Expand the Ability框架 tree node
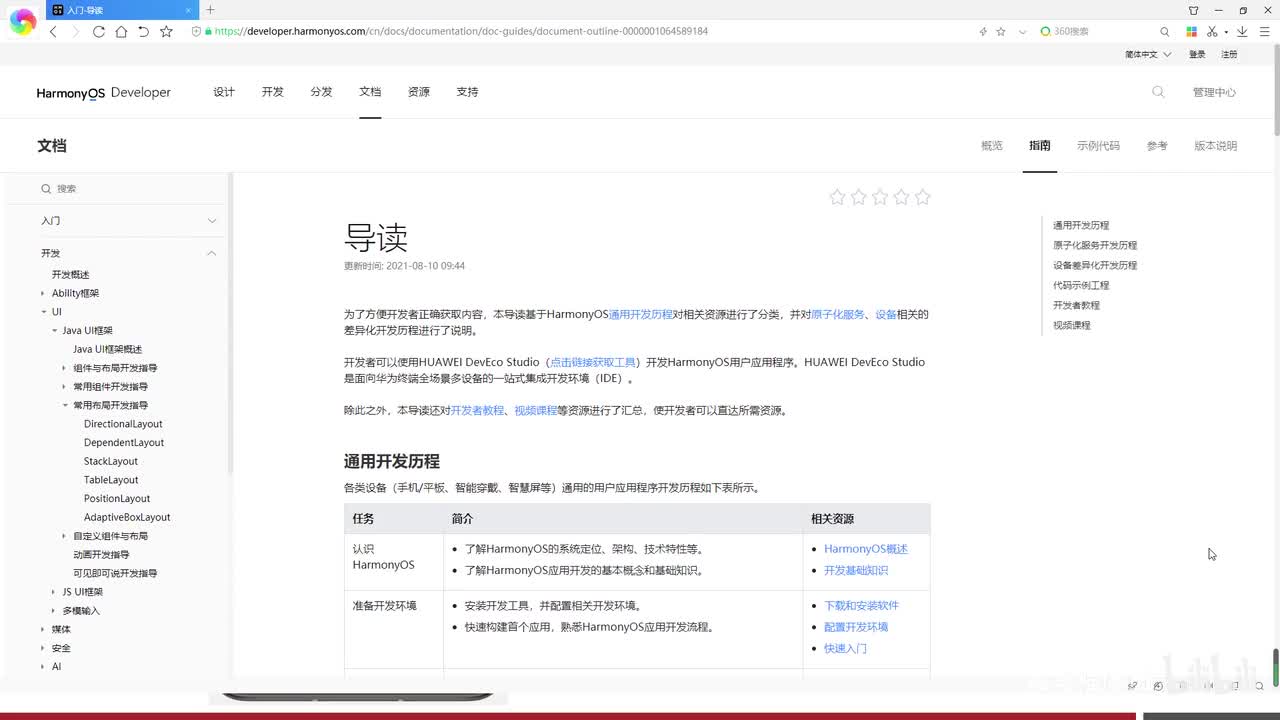The image size is (1280, 720). tap(42, 294)
